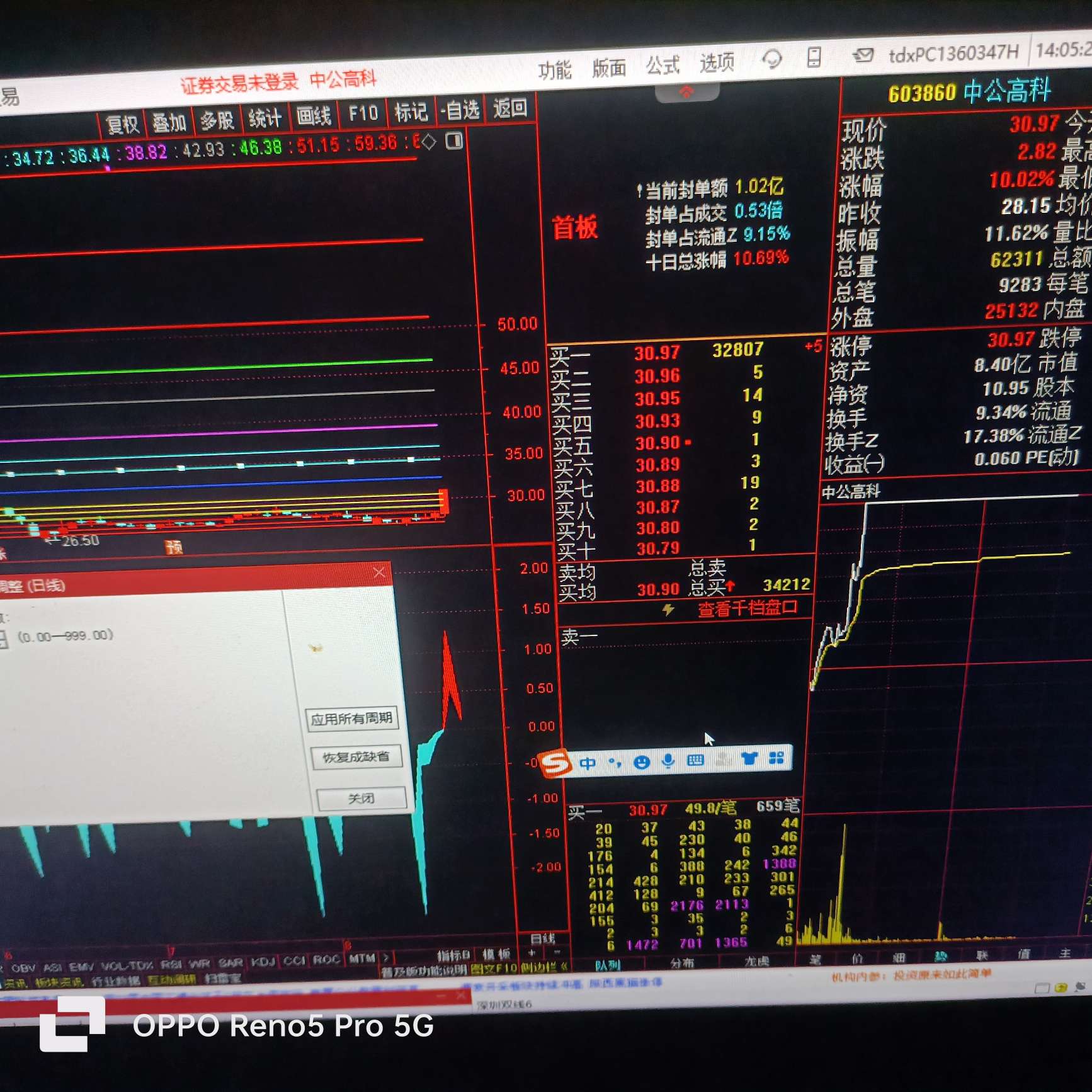Viewport: 1092px width, 1092px height.
Task: Close the 日线 adjustment dialog
Action: [x=378, y=572]
